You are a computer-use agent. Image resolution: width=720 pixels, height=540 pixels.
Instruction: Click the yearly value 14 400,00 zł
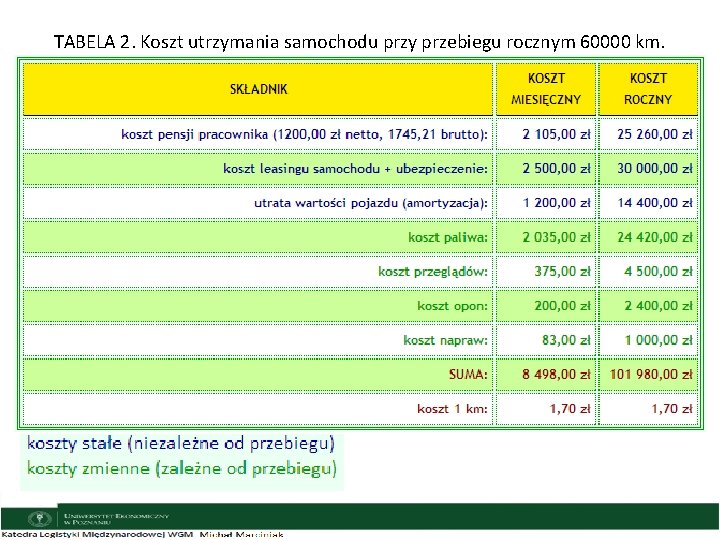[655, 202]
